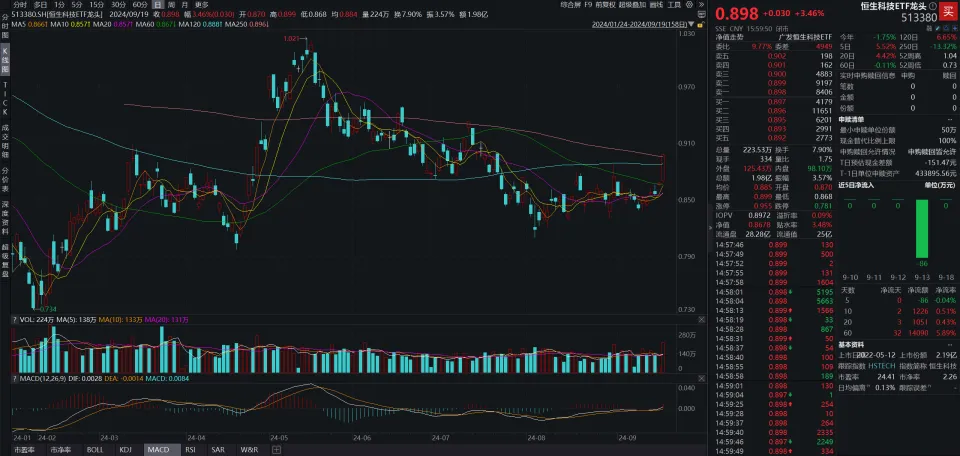Enable the BOLL indicator
The width and height of the screenshot is (960, 456).
pyautogui.click(x=95, y=450)
